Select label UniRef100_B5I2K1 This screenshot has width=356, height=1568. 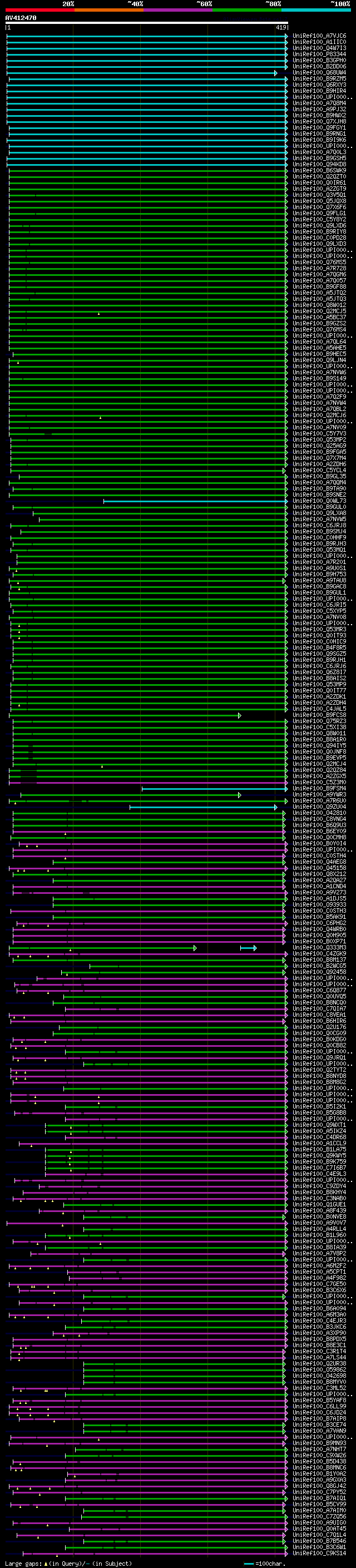click(319, 1106)
